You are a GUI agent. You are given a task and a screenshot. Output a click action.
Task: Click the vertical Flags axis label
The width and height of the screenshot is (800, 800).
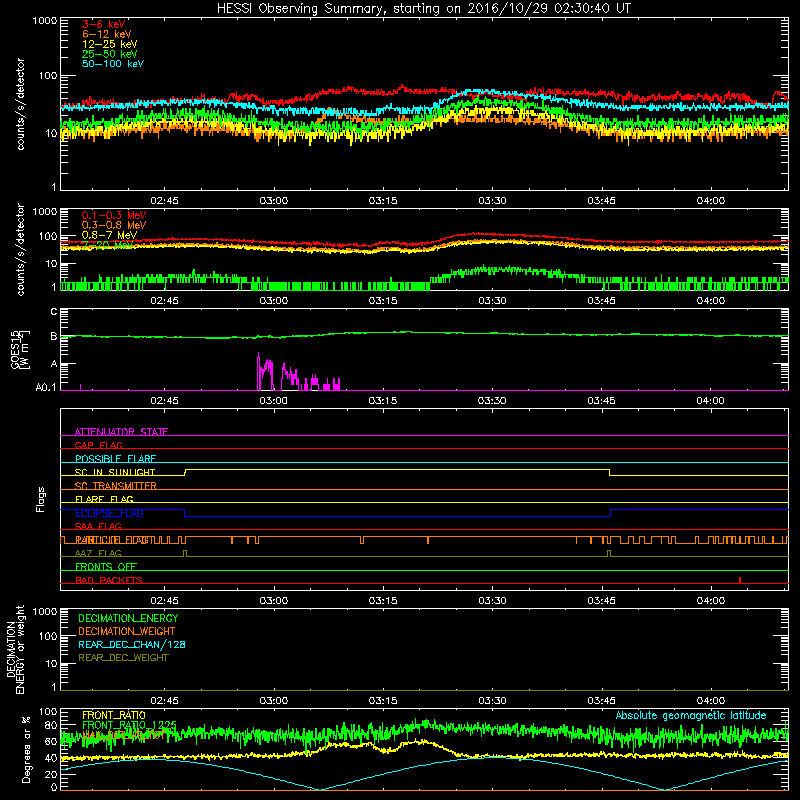41,499
